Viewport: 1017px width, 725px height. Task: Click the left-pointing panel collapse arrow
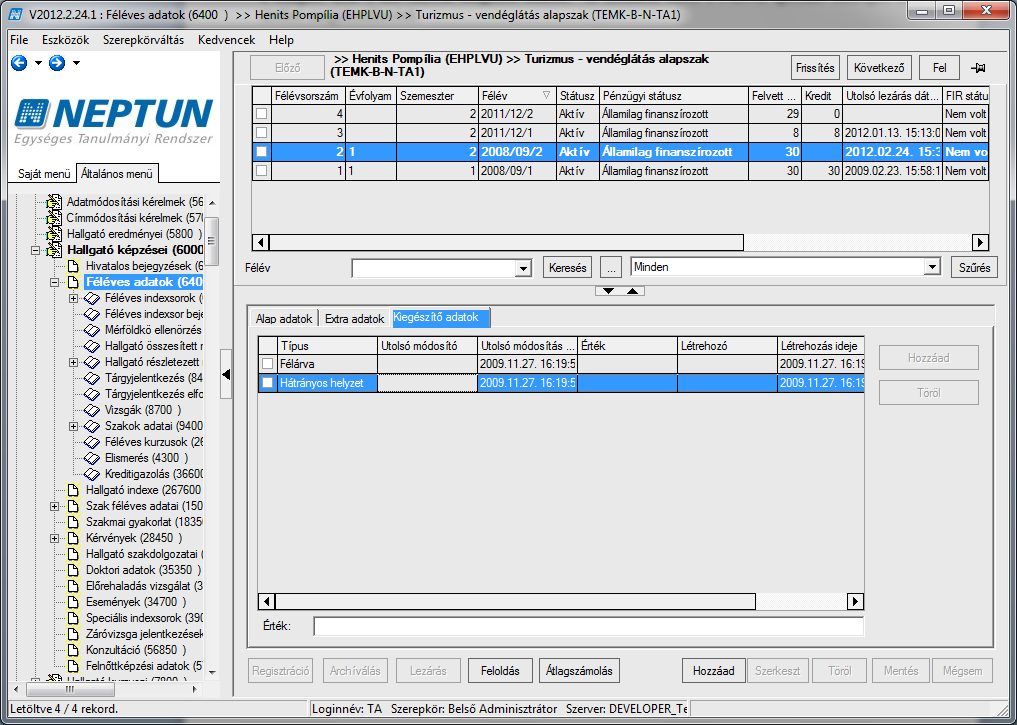[x=226, y=374]
